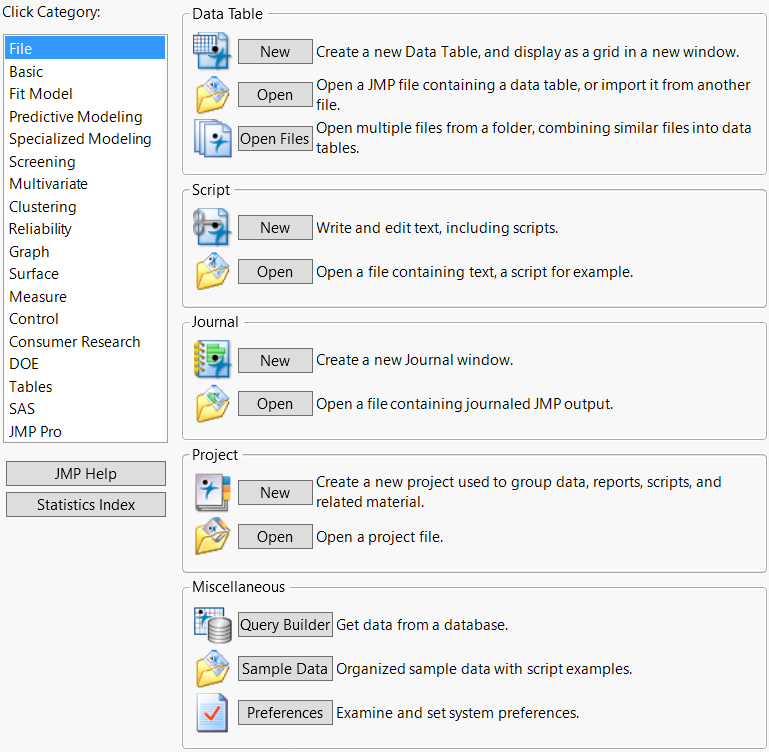
Task: Click the new Script icon
Action: pyautogui.click(x=212, y=227)
